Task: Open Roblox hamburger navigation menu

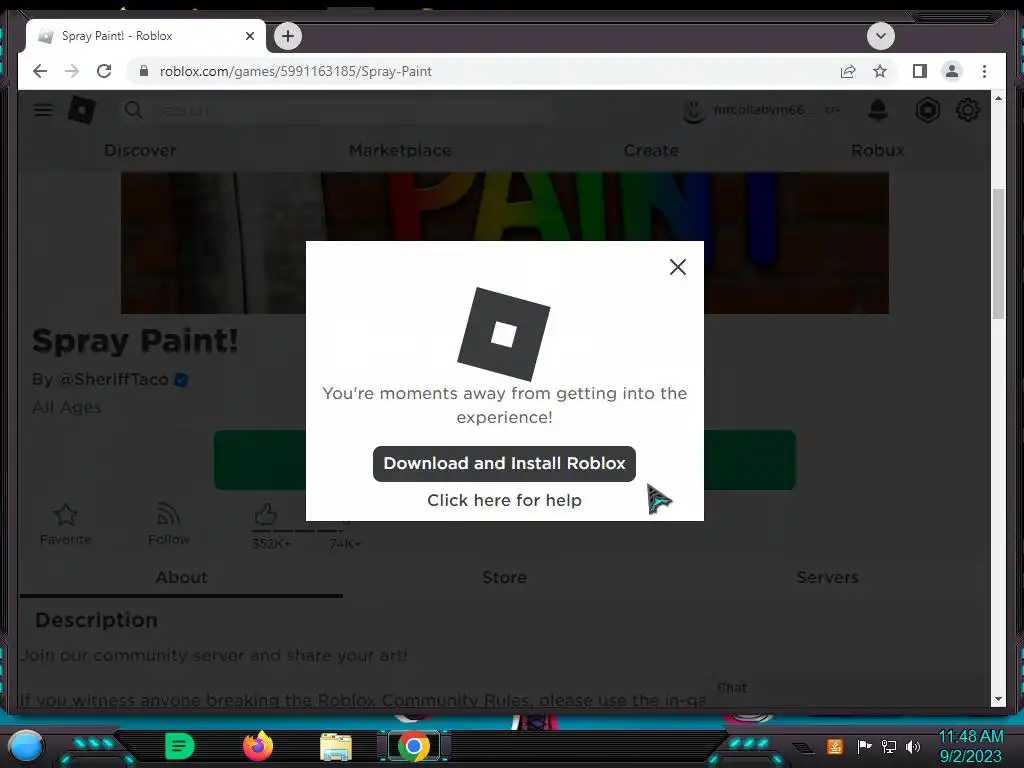Action: point(43,110)
